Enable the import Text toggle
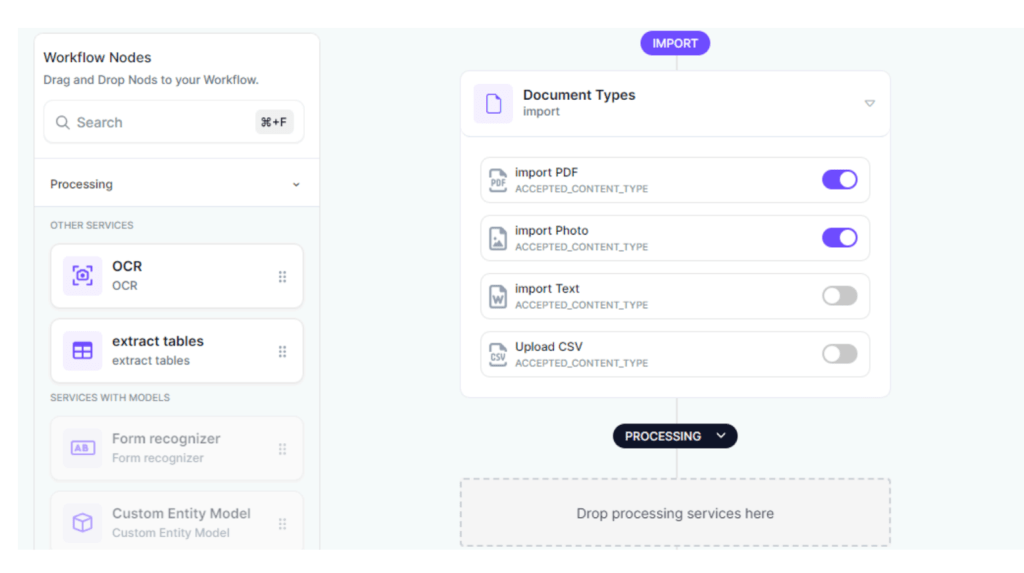The height and width of the screenshot is (573, 1024). (839, 296)
